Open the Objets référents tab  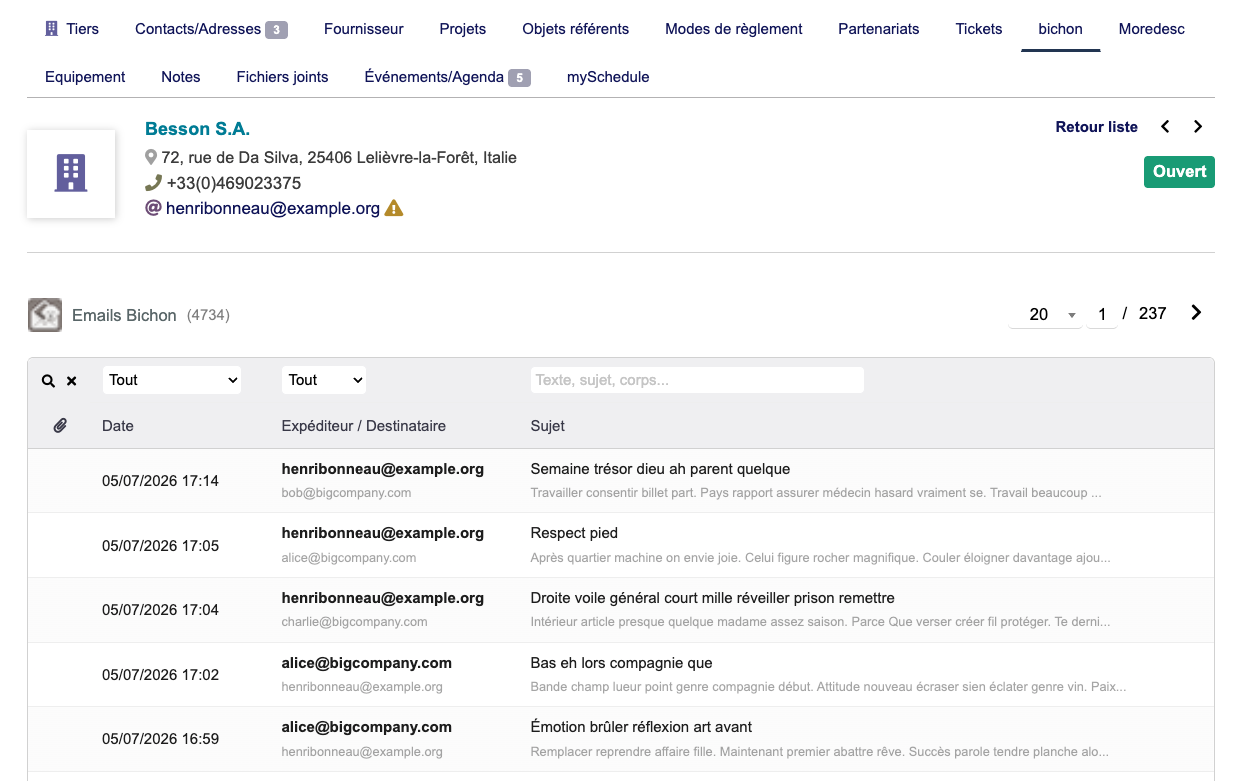point(576,29)
